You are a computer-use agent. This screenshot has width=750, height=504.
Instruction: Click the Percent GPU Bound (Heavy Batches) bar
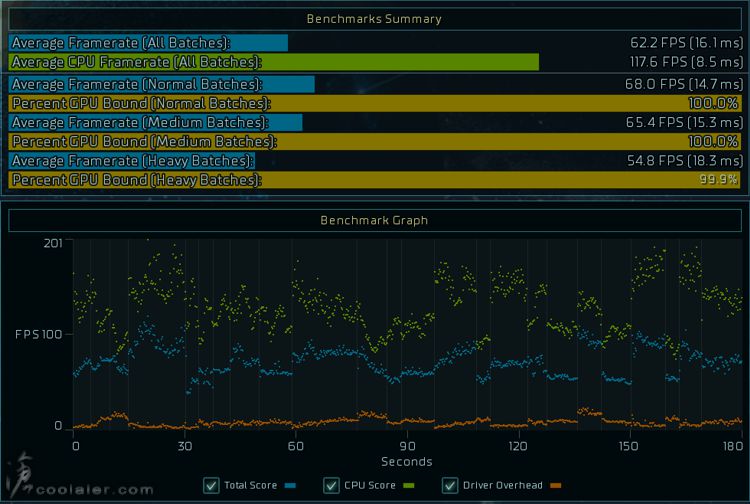coord(375,180)
